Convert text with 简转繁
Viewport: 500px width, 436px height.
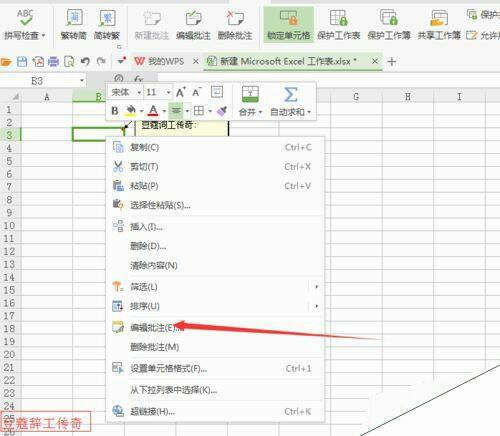(x=107, y=25)
